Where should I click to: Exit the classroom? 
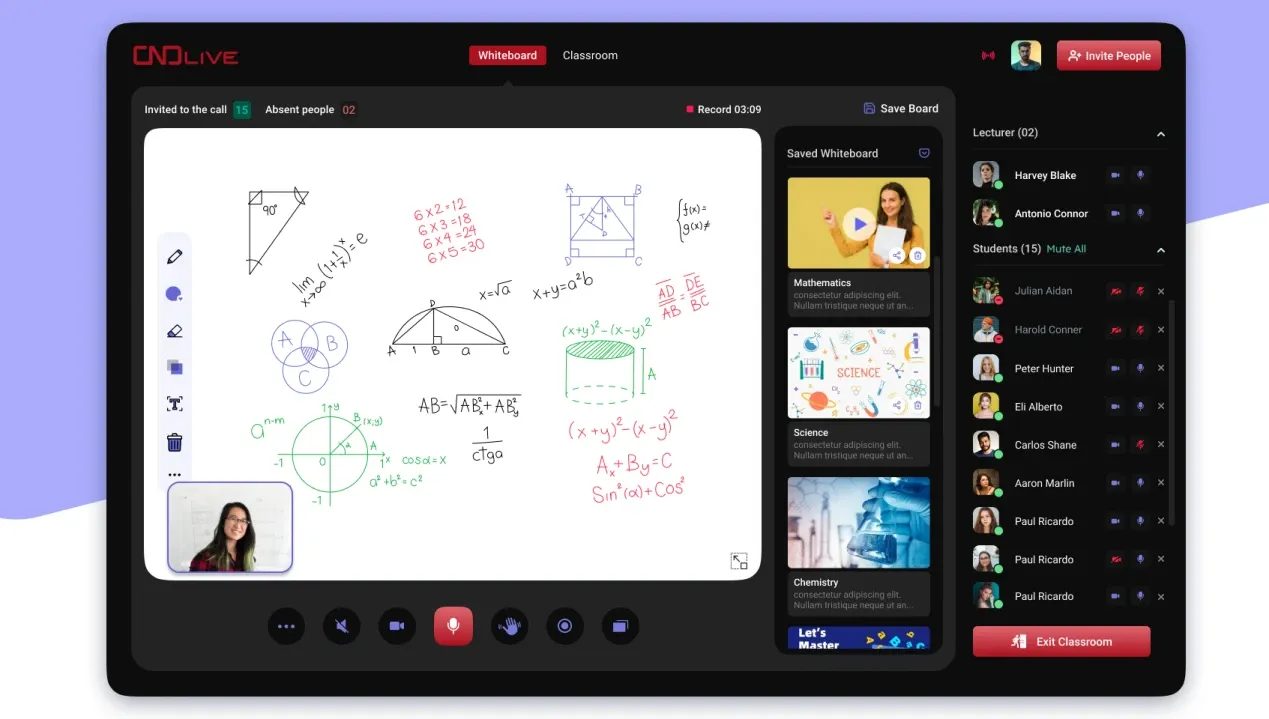coord(1061,641)
